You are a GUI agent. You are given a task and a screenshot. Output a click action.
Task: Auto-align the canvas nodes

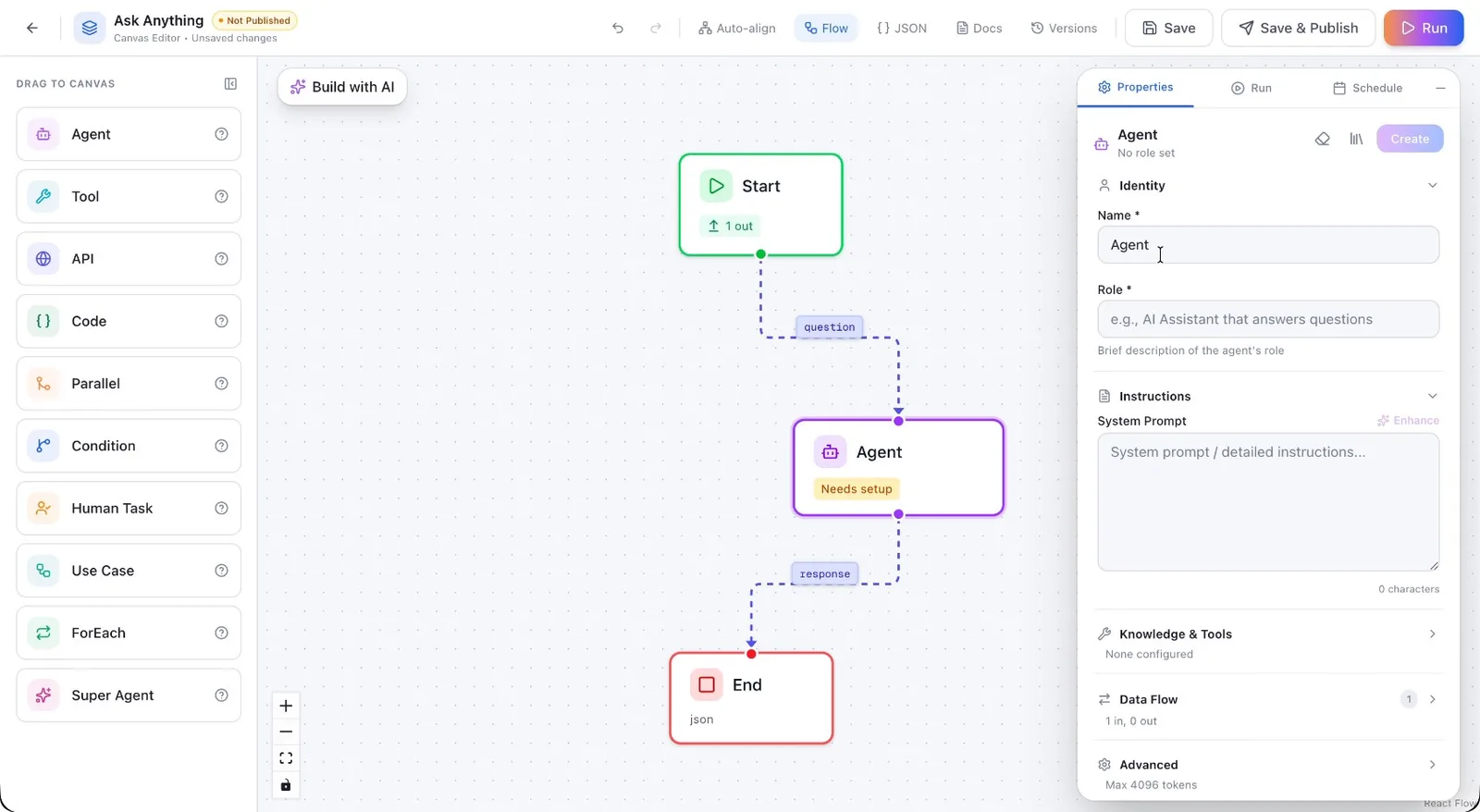tap(737, 28)
